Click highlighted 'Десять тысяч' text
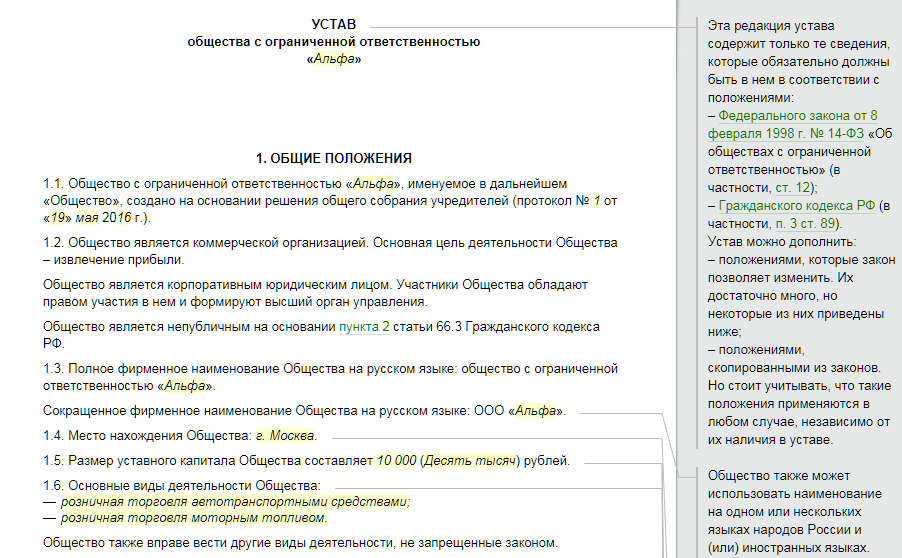 (469, 461)
